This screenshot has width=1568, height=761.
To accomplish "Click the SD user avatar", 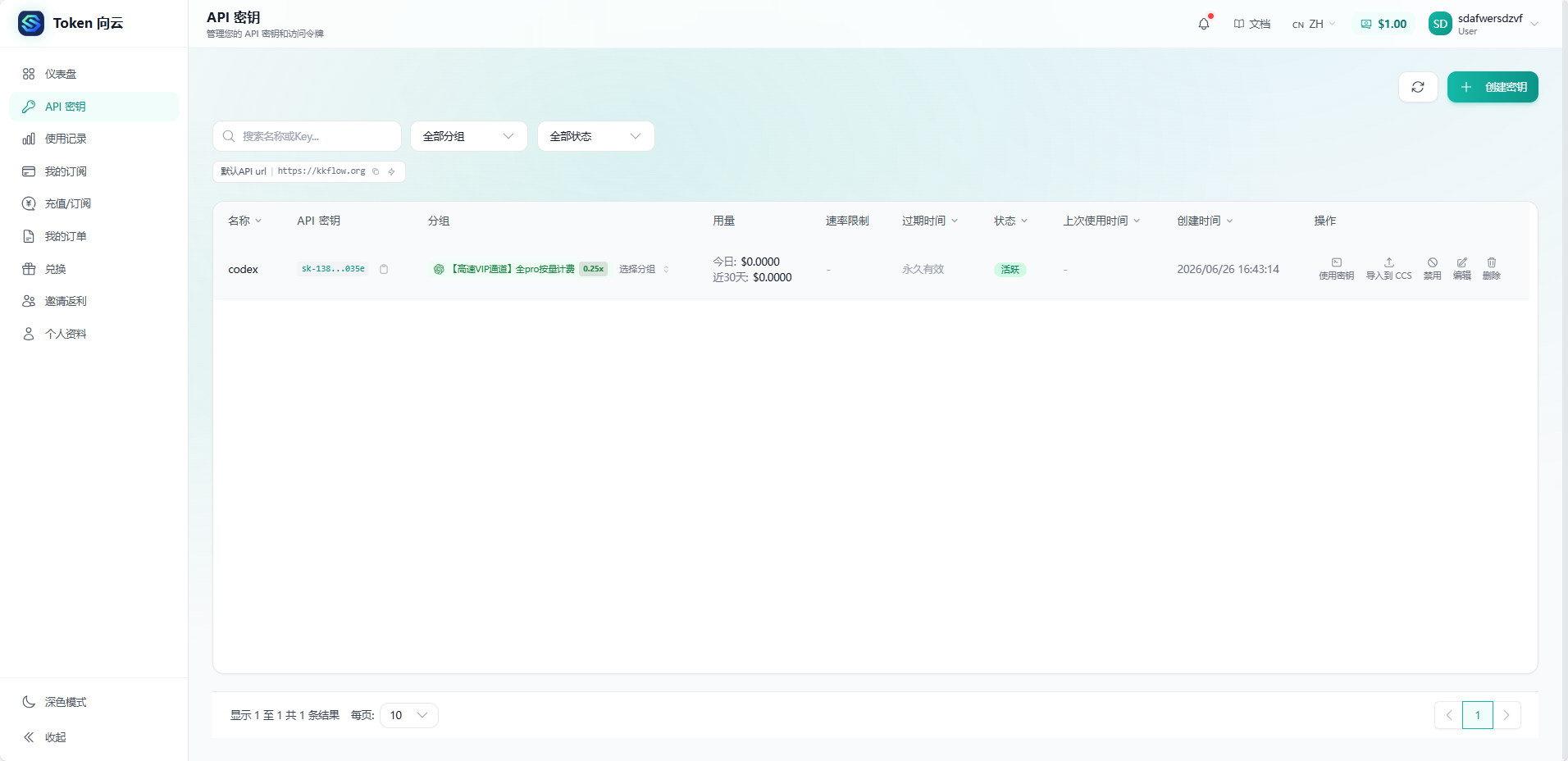I will point(1440,24).
